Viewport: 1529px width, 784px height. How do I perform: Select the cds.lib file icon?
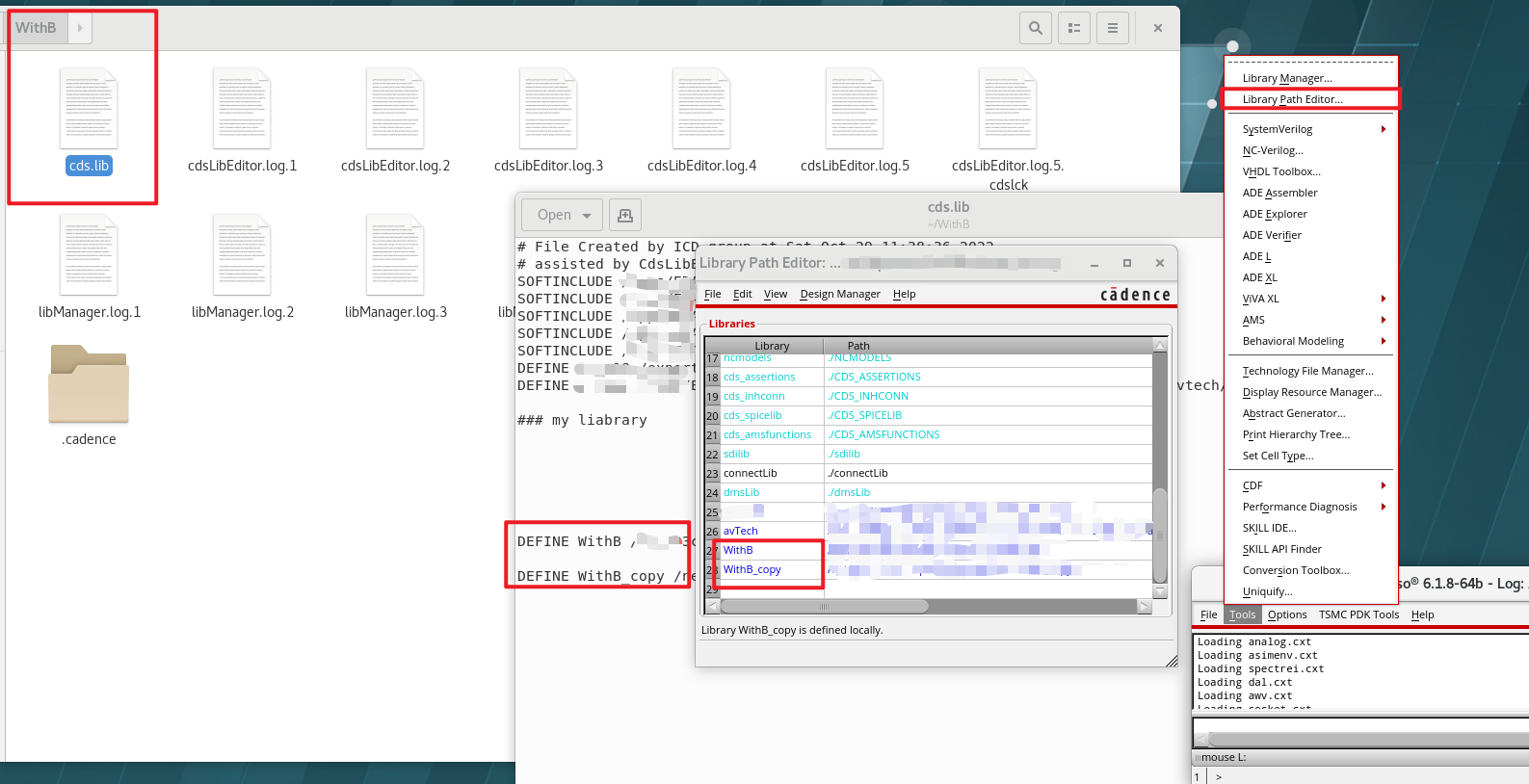[89, 109]
